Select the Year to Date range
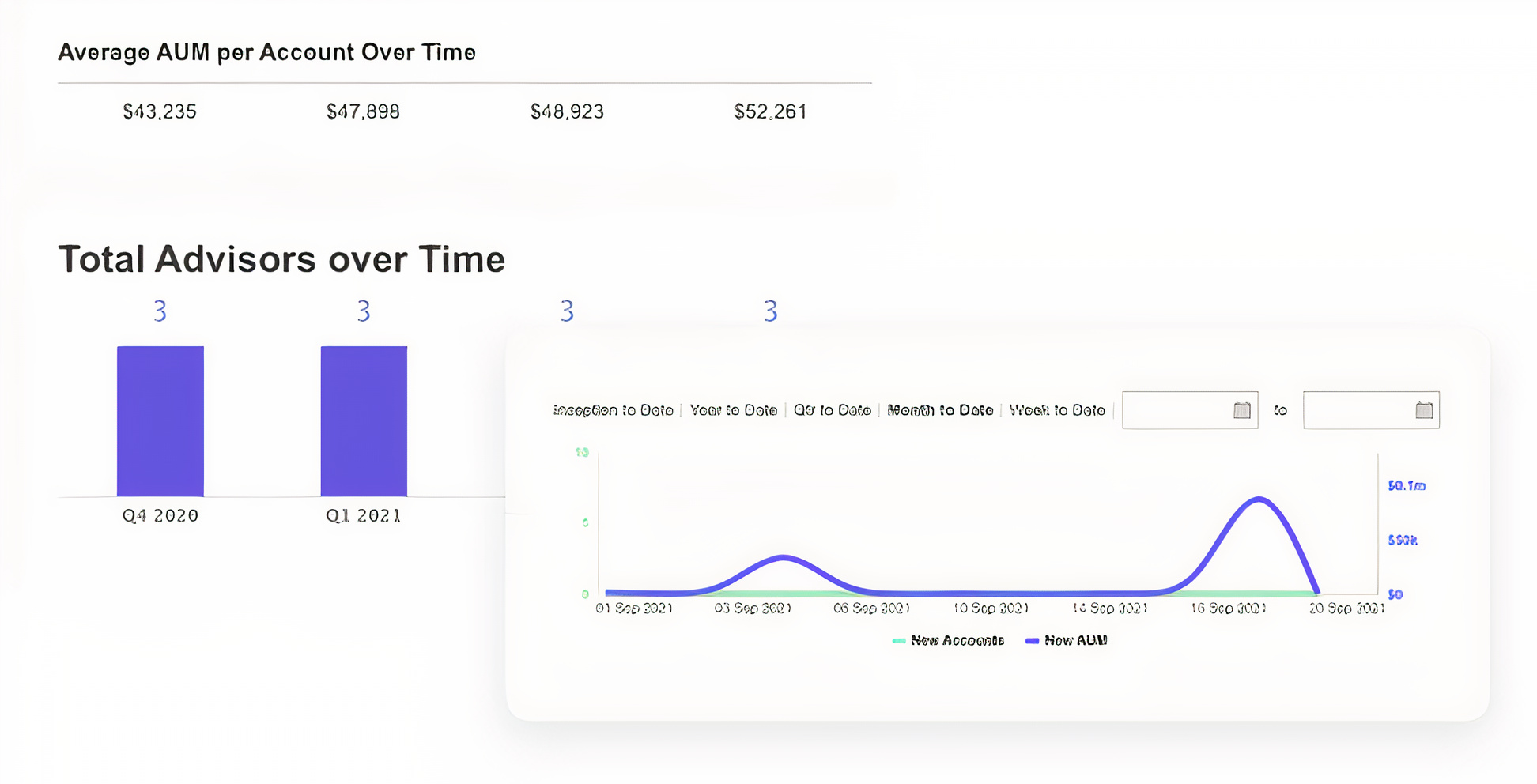 (733, 410)
